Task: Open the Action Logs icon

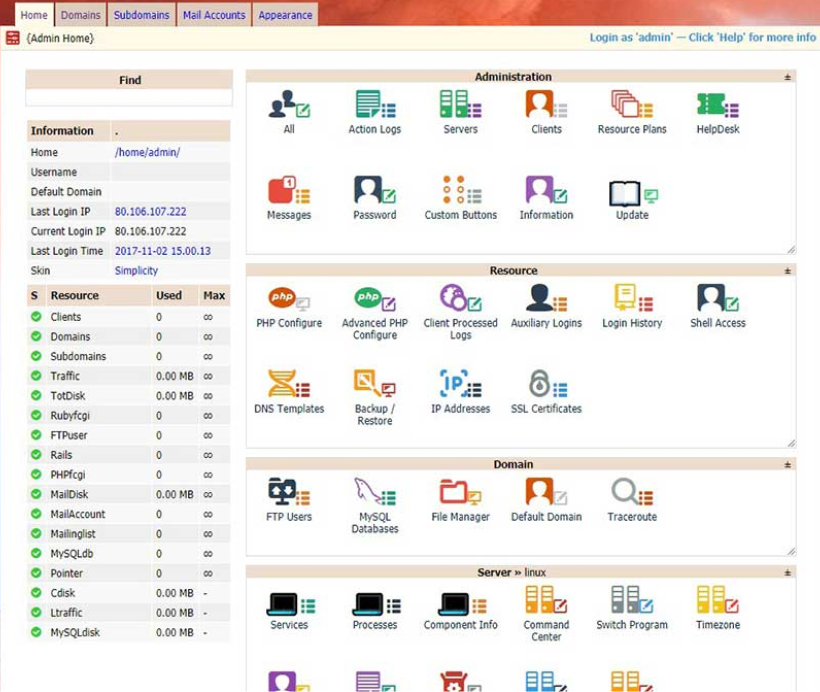Action: click(374, 105)
